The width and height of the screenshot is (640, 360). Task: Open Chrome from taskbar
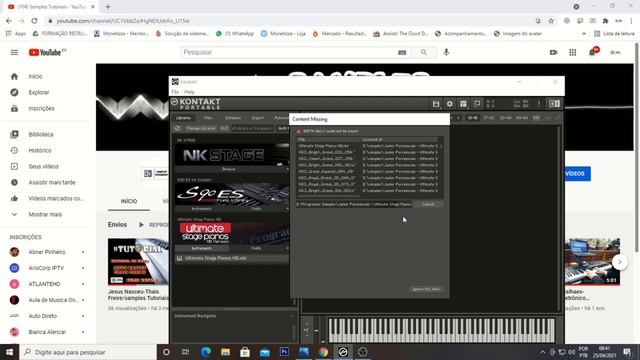tap(323, 352)
